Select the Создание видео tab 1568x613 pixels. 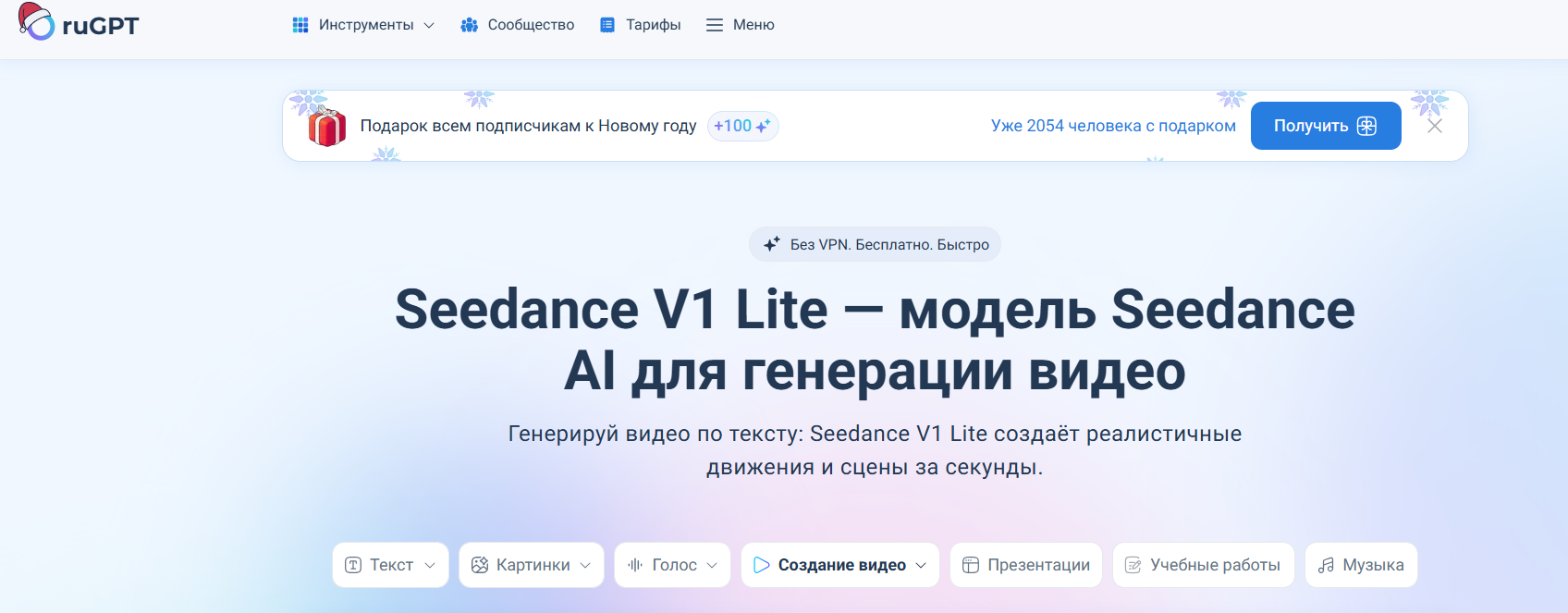coord(840,565)
